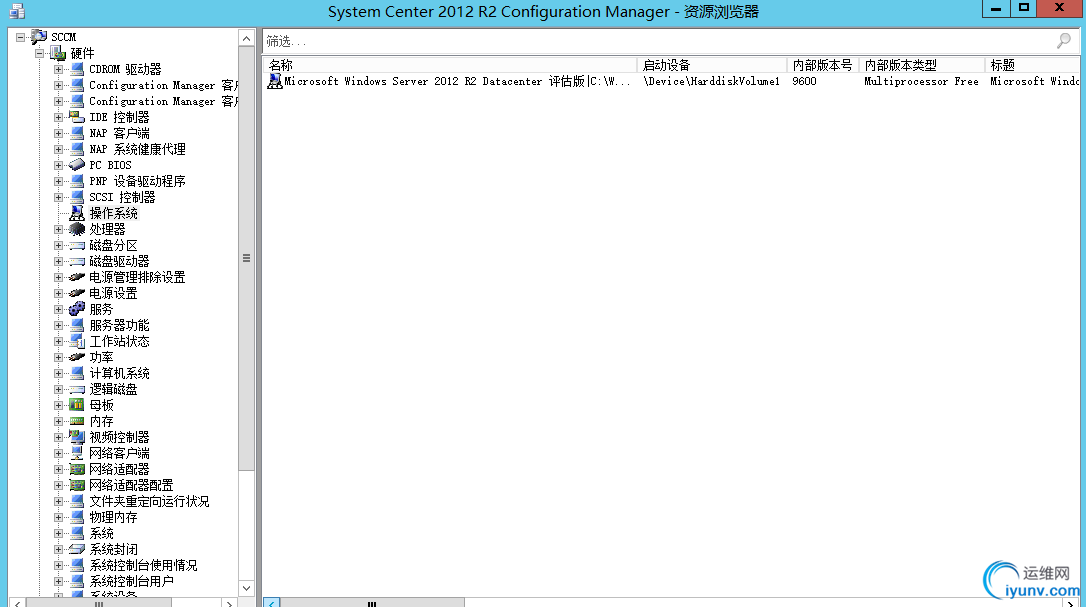Click the 网络适配器配置 icon

coord(77,485)
